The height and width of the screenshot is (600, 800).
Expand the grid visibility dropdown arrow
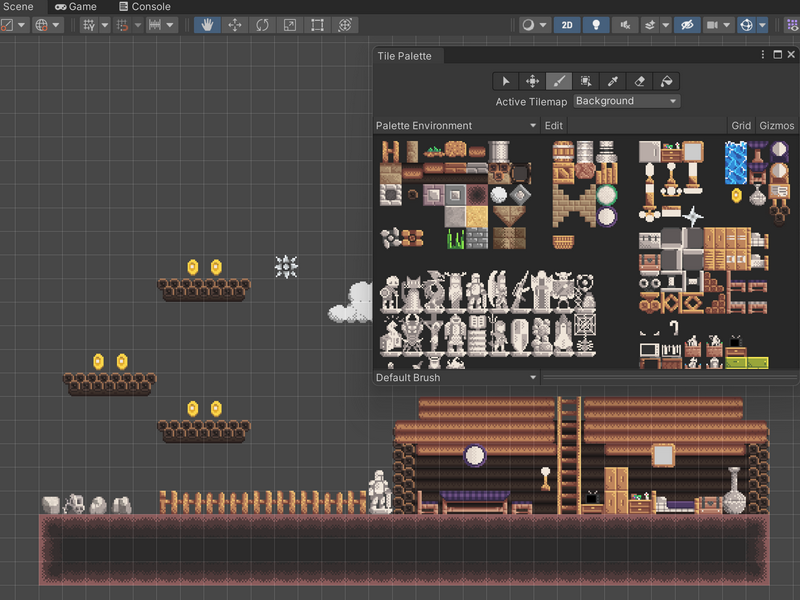105,25
